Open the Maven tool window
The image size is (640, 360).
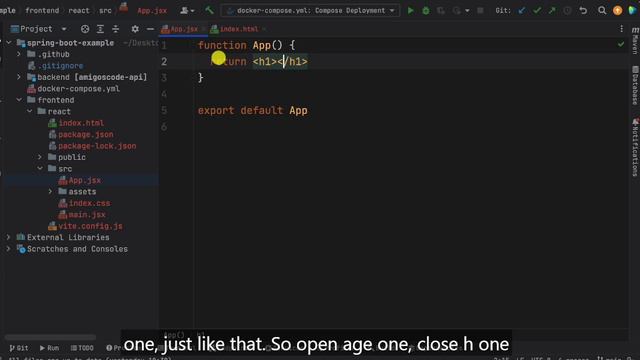click(635, 41)
